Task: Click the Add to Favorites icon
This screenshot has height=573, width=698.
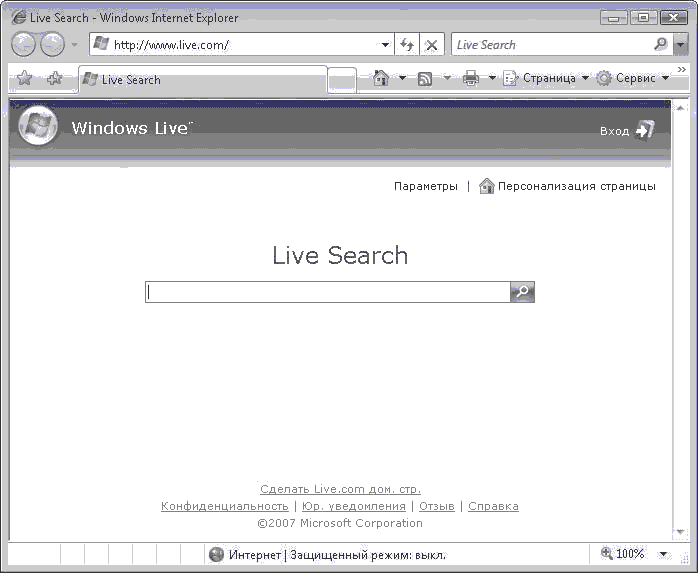Action: [x=55, y=78]
